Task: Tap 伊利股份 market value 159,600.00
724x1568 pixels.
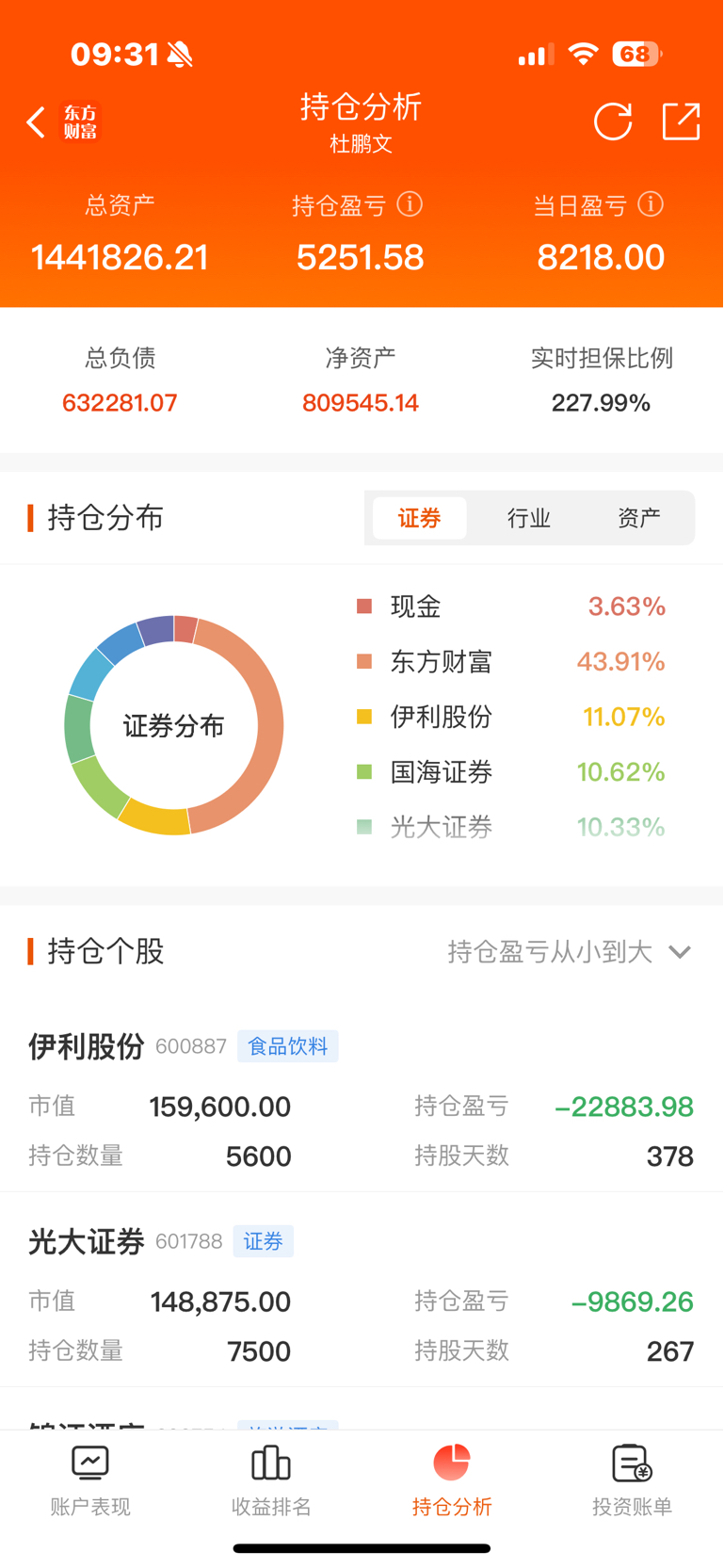Action: [x=220, y=1107]
